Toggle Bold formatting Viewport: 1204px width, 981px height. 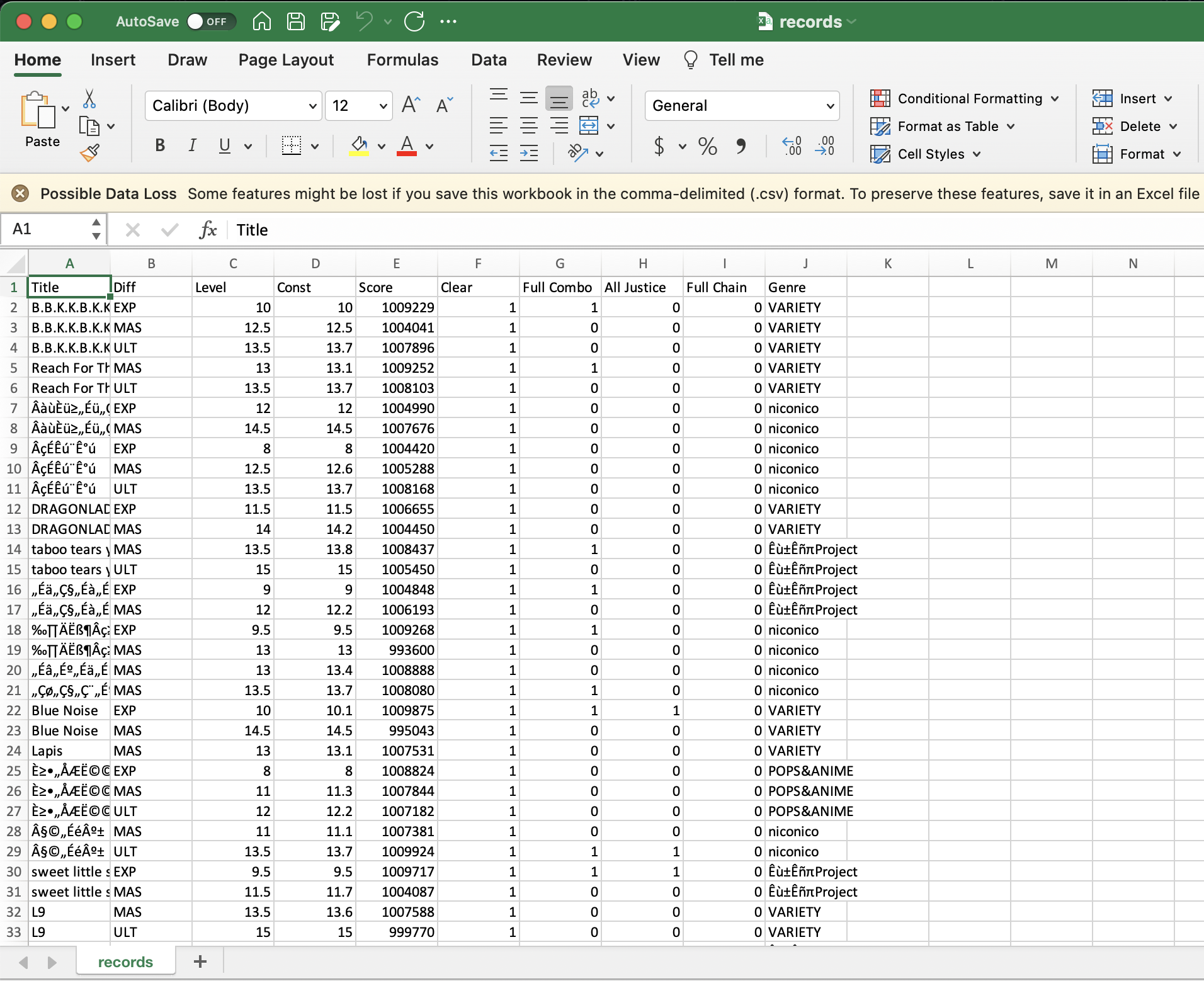click(160, 146)
